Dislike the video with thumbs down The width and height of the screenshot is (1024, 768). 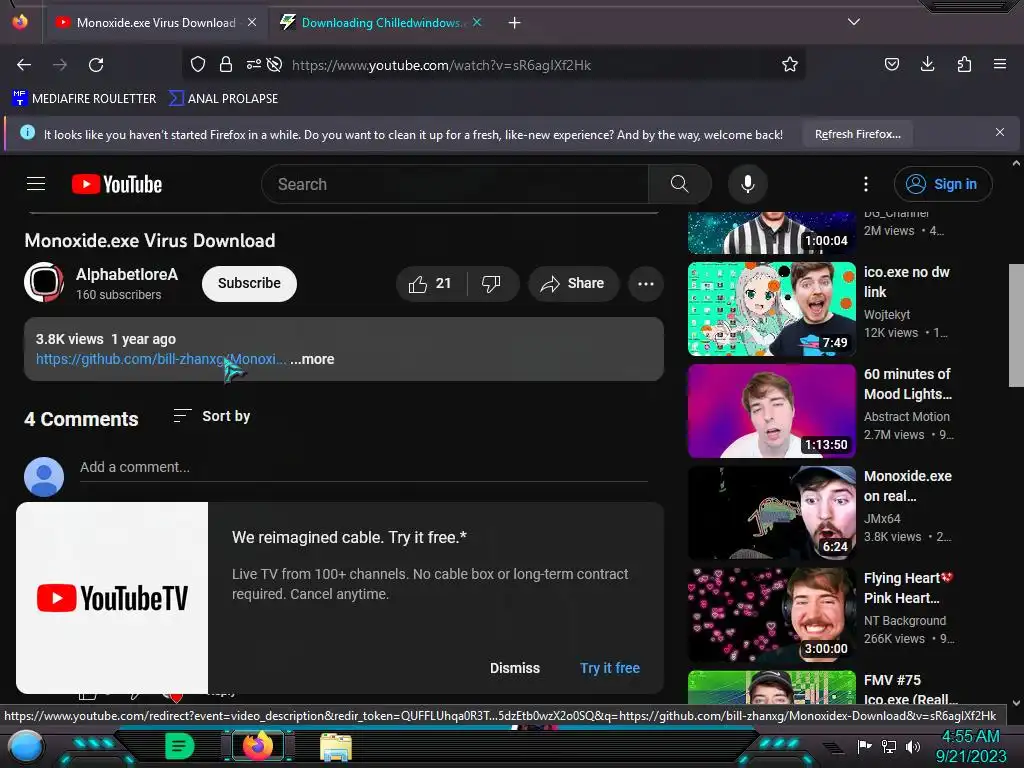(492, 283)
